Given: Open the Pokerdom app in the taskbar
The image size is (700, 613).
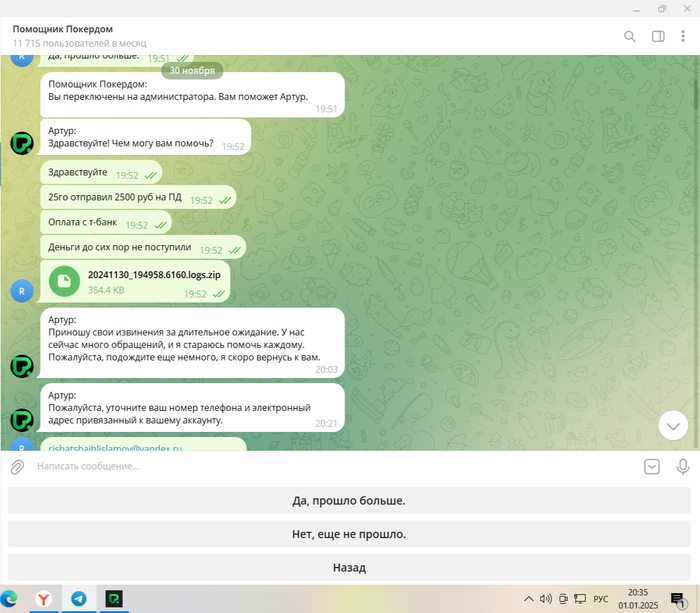Looking at the screenshot, I should pyautogui.click(x=114, y=599).
